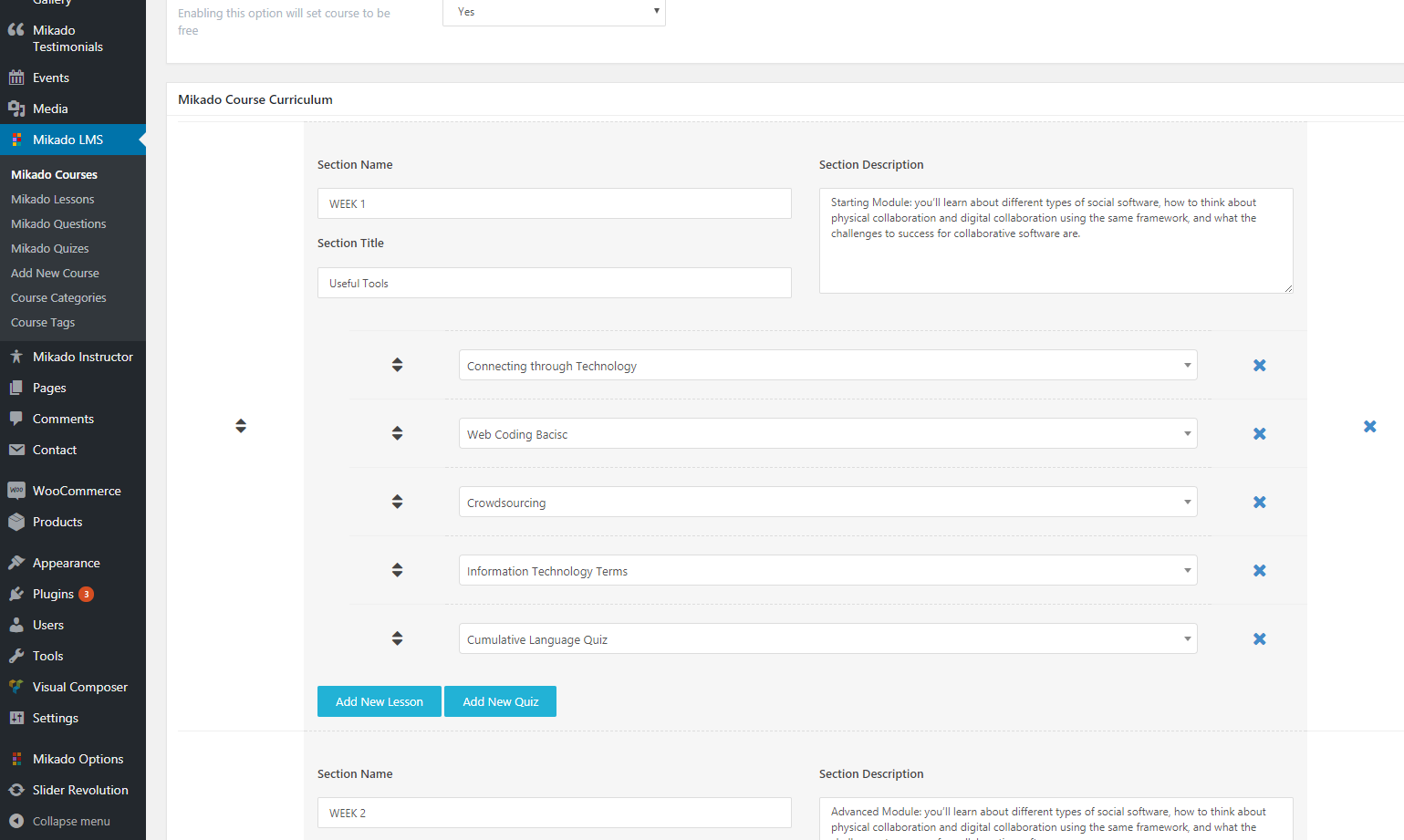Open the Crowdsourcing lesson dropdown
Viewport: 1404px width, 840px height.
(x=828, y=502)
